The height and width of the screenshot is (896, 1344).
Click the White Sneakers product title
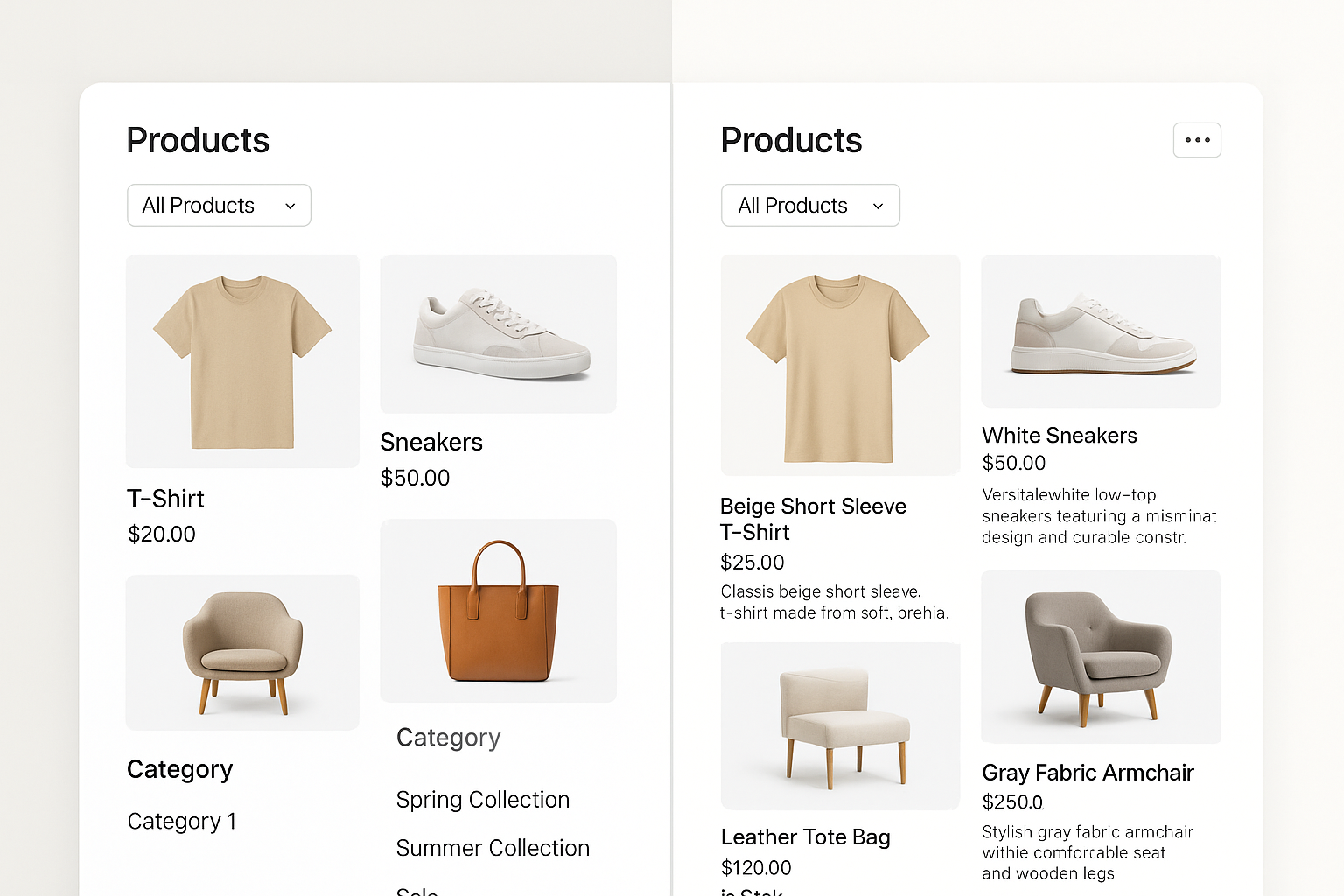click(x=1059, y=435)
